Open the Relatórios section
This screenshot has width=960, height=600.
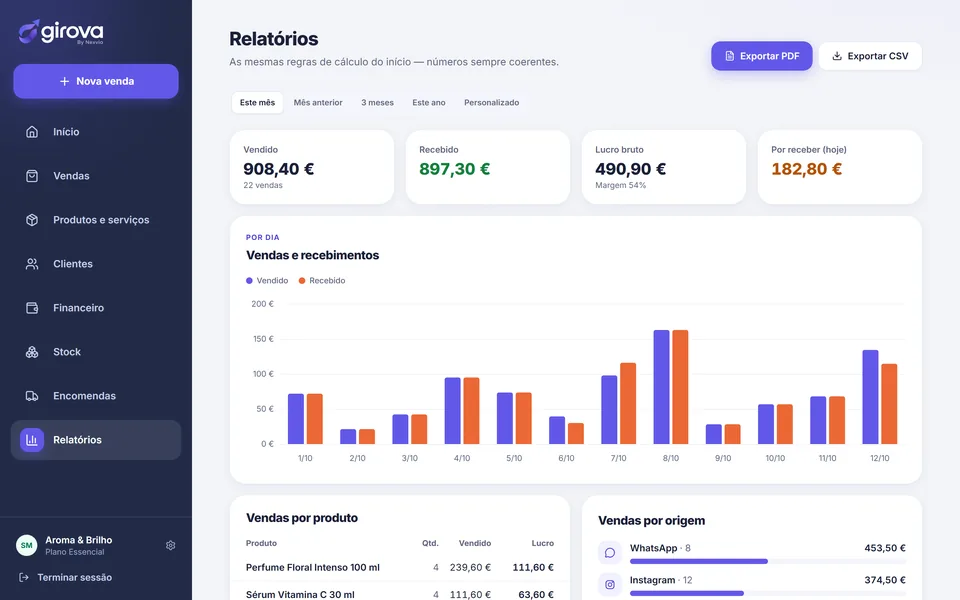coord(96,440)
